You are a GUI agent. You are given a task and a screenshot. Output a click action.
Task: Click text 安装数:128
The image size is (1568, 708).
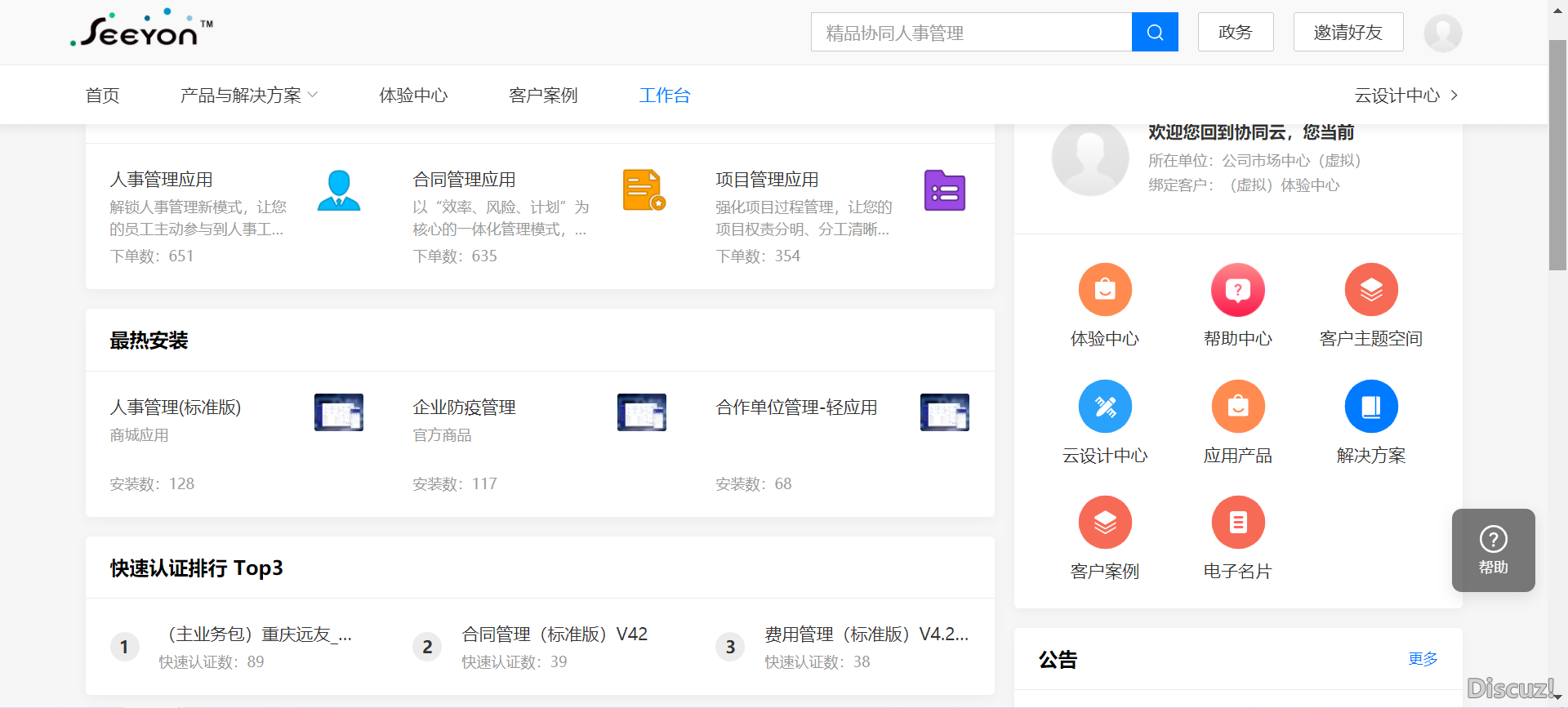[152, 484]
